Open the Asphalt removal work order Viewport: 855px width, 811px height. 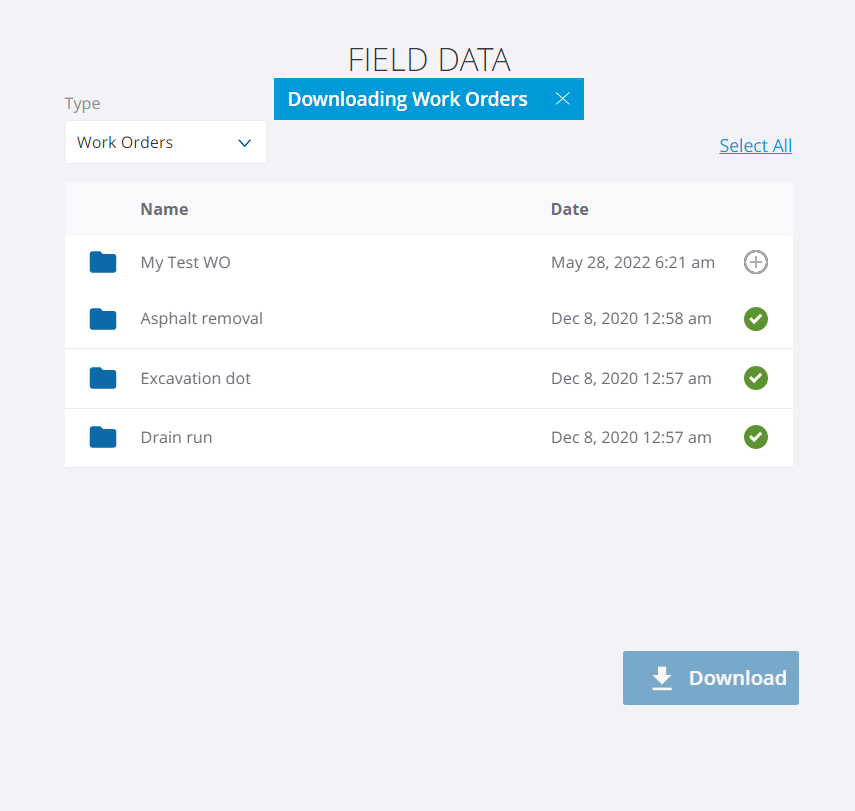pyautogui.click(x=201, y=319)
